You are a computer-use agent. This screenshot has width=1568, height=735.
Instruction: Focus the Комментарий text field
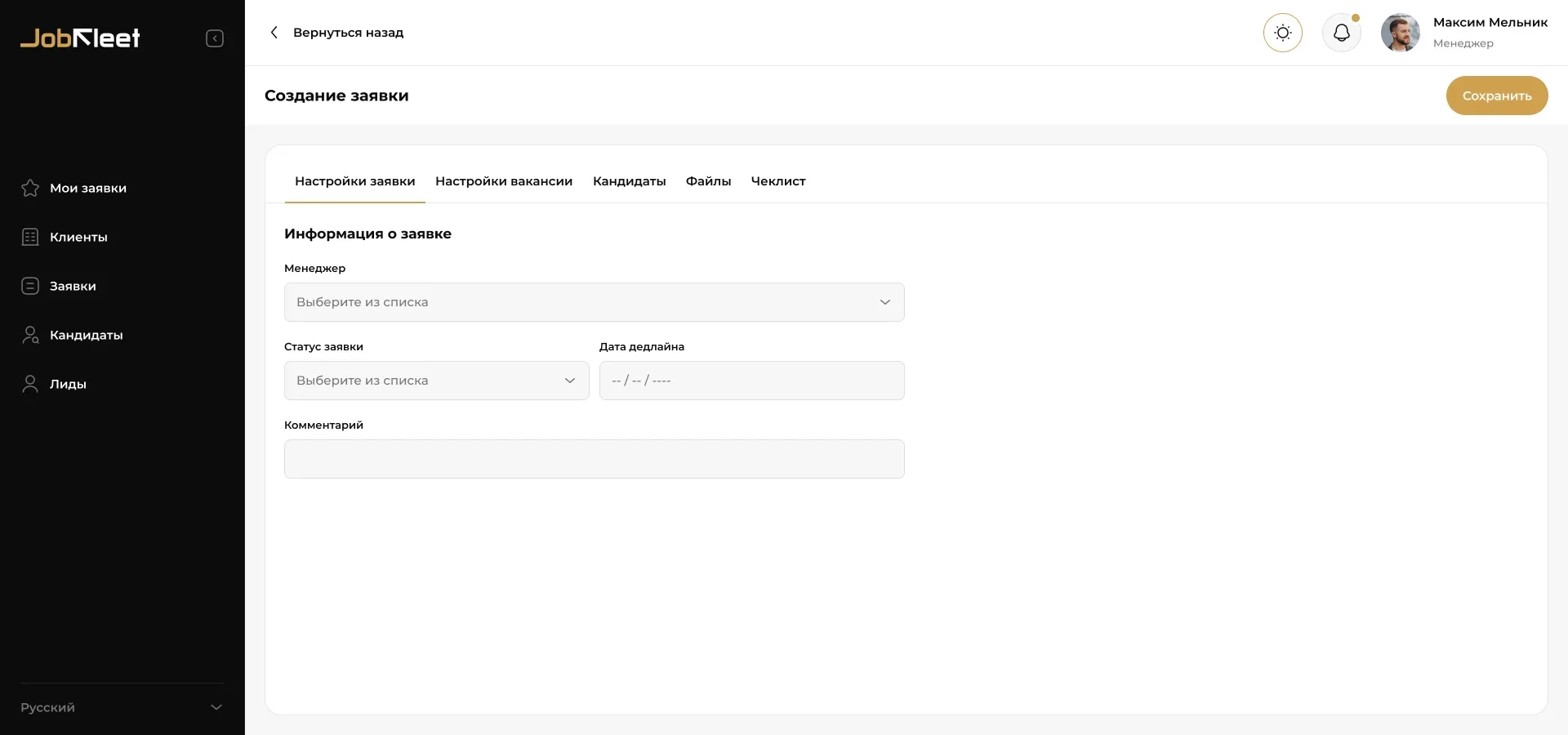pos(594,459)
